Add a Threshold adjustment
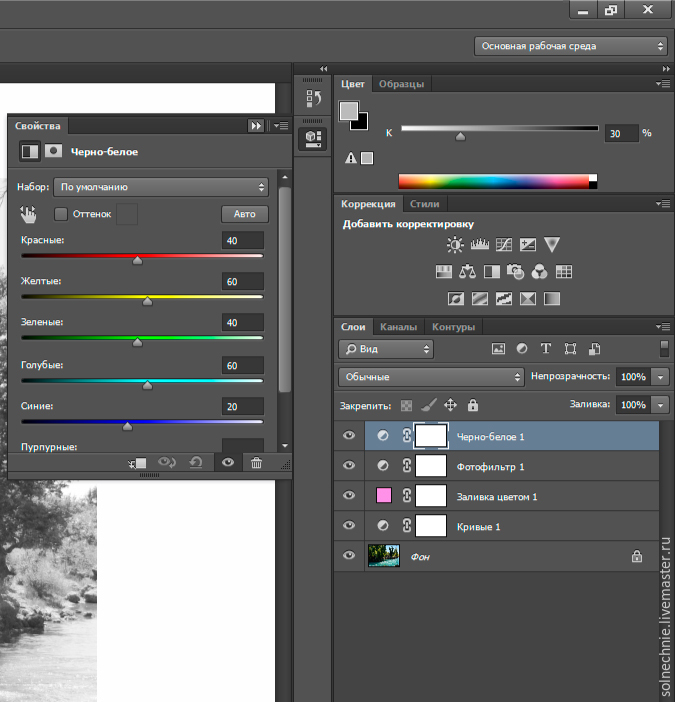The width and height of the screenshot is (675, 702). (x=504, y=298)
